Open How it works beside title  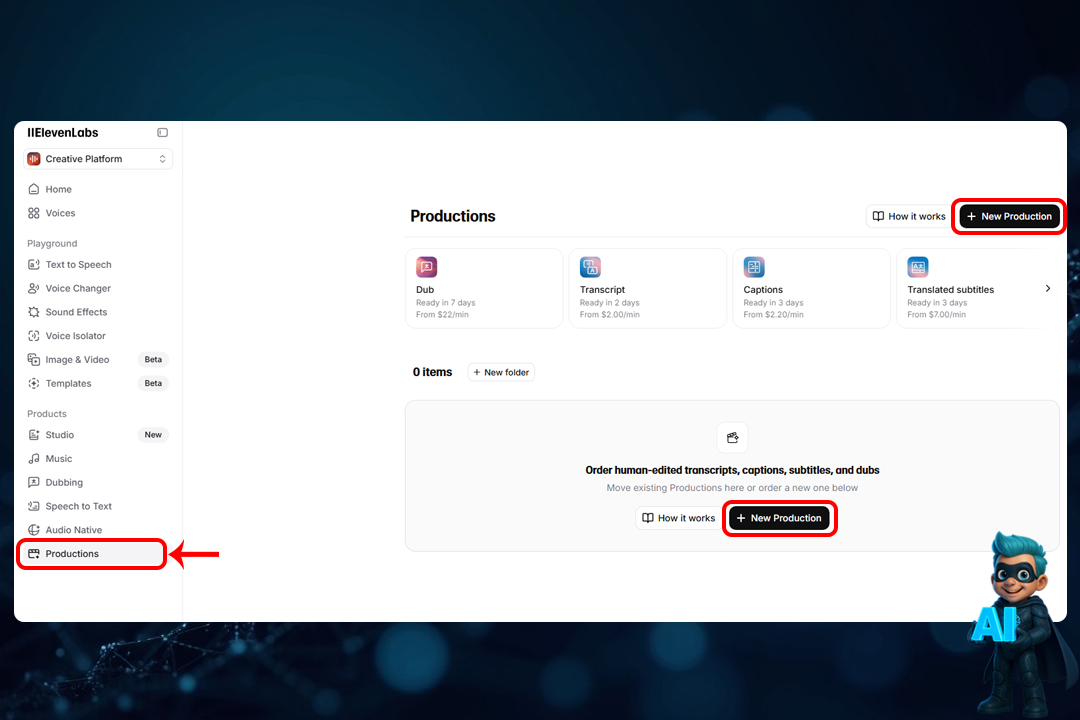pyautogui.click(x=908, y=216)
